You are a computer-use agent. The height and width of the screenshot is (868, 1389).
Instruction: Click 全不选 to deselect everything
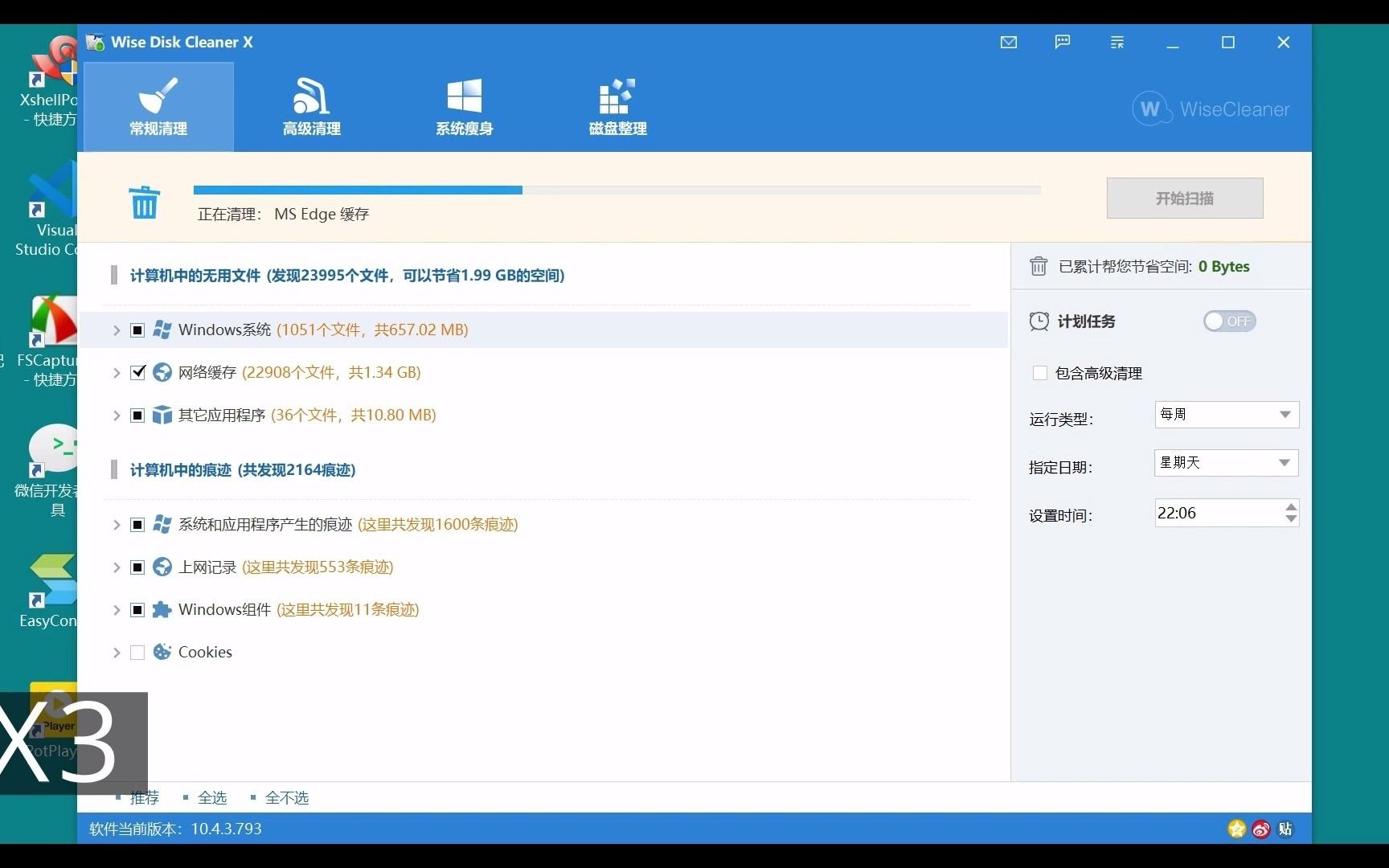[287, 797]
